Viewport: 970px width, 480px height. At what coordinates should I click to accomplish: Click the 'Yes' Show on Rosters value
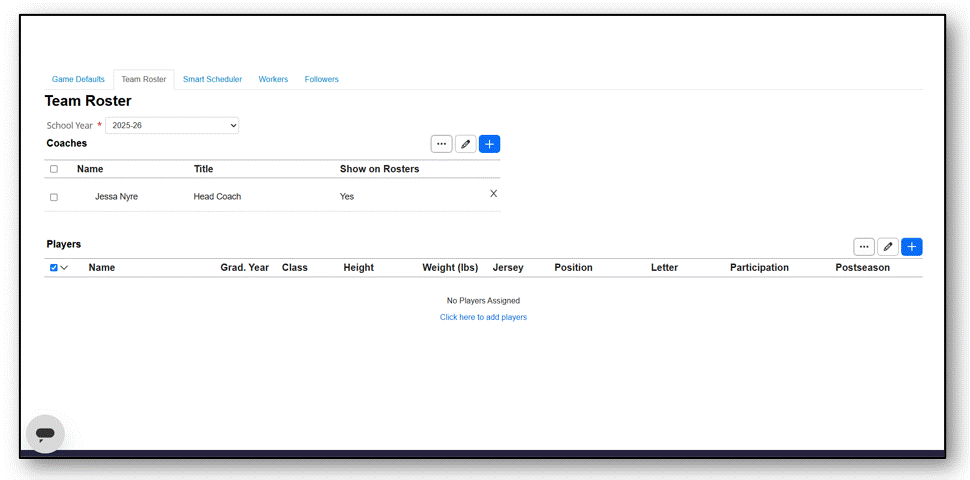[346, 197]
